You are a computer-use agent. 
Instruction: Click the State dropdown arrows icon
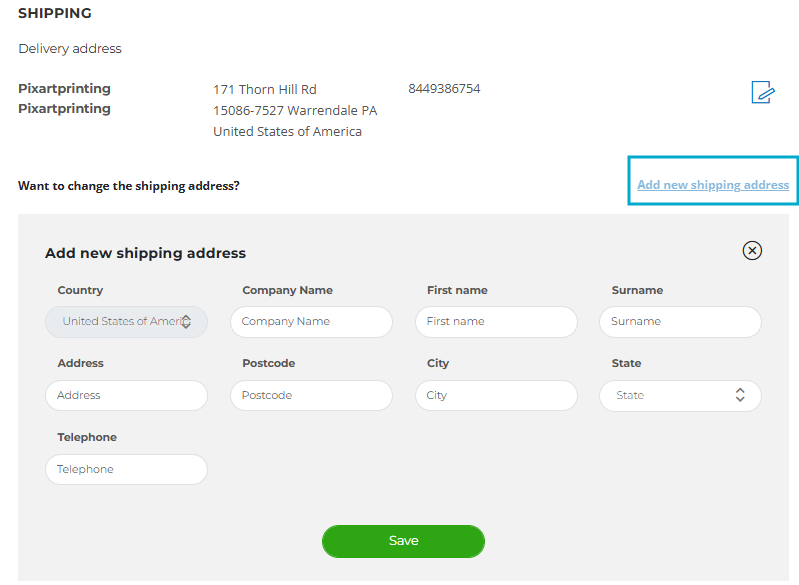(740, 395)
